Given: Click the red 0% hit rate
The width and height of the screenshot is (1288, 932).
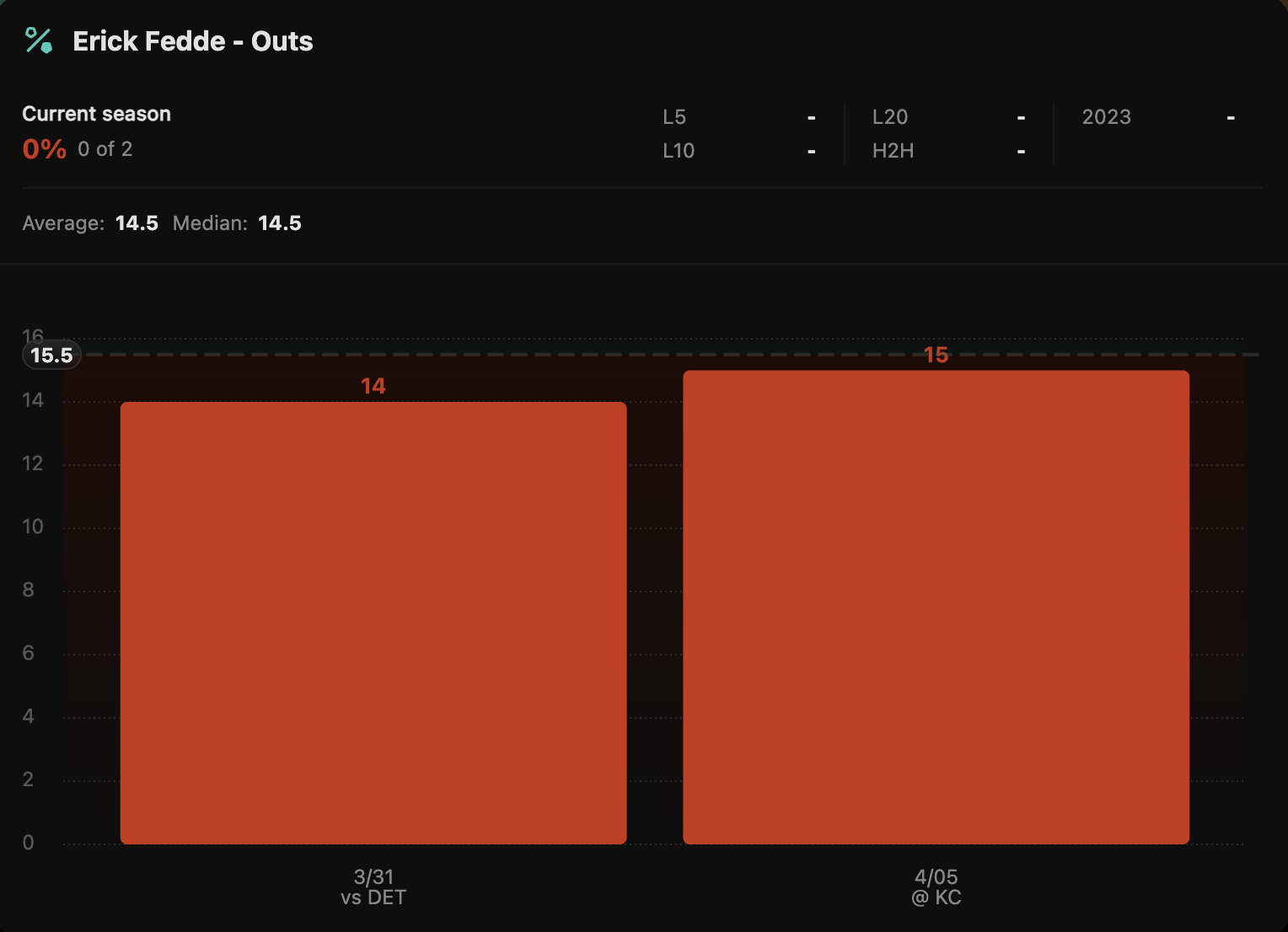Looking at the screenshot, I should (44, 149).
